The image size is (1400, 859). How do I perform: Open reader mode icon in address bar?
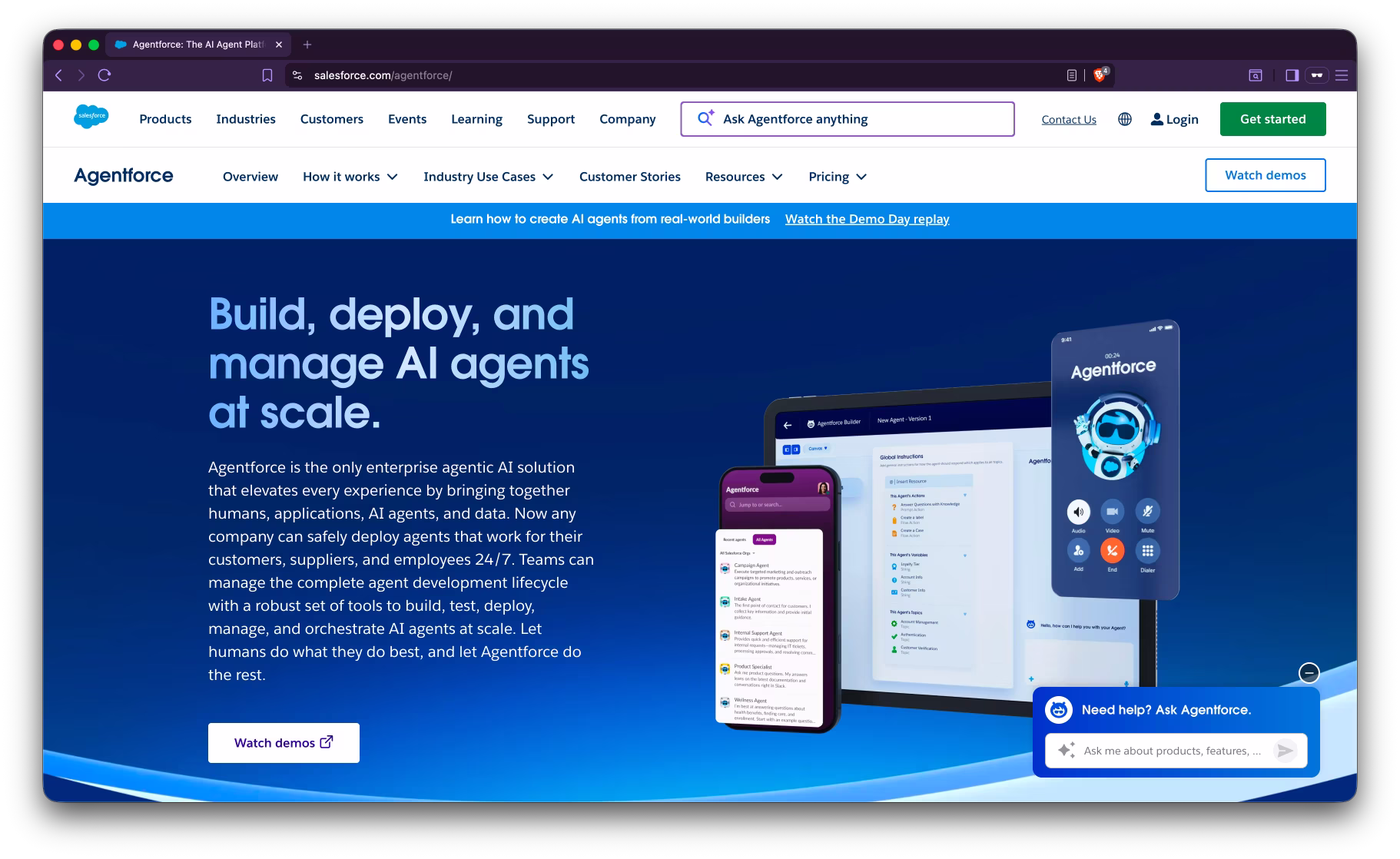click(1071, 75)
